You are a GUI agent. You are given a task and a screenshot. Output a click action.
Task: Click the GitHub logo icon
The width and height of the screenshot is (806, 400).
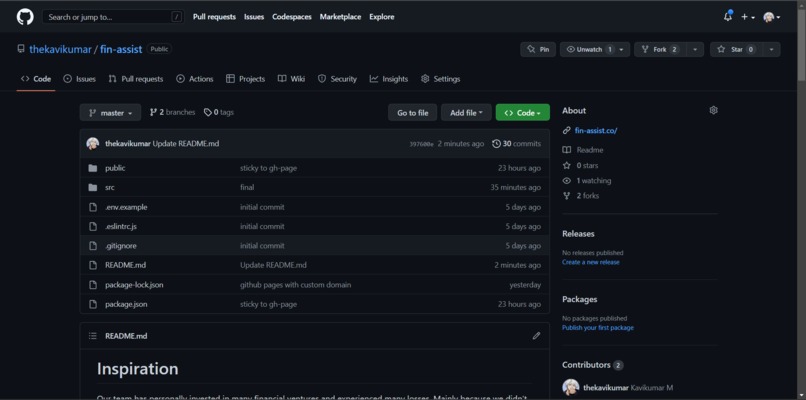(x=25, y=17)
